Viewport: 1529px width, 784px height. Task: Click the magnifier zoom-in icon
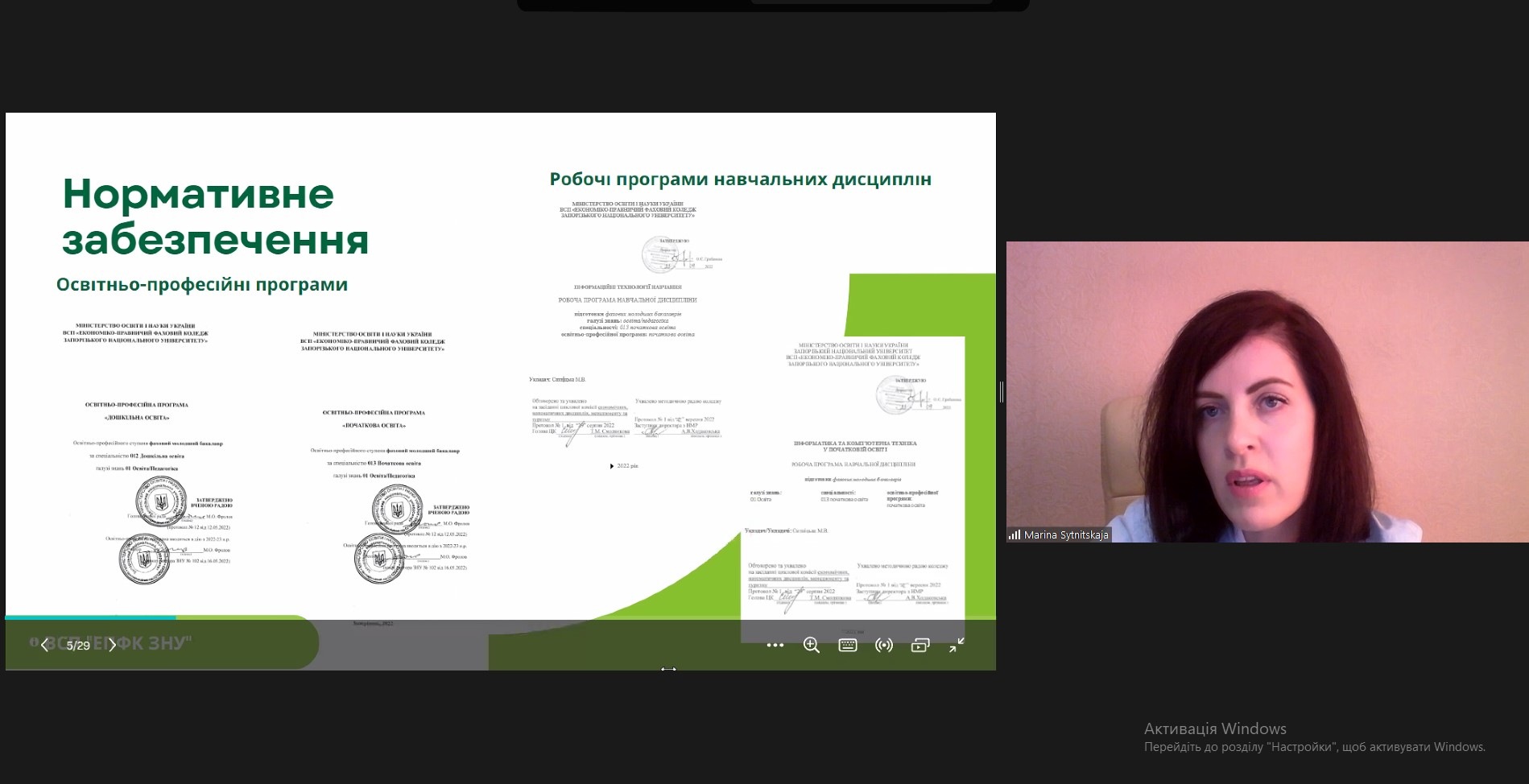(811, 645)
